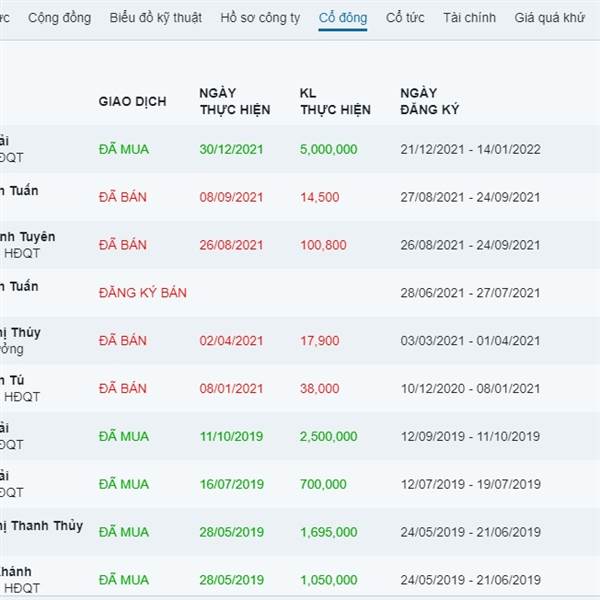Click the date 11/10/2019 in the execution date column
Screen dimensions: 600x600
point(232,436)
